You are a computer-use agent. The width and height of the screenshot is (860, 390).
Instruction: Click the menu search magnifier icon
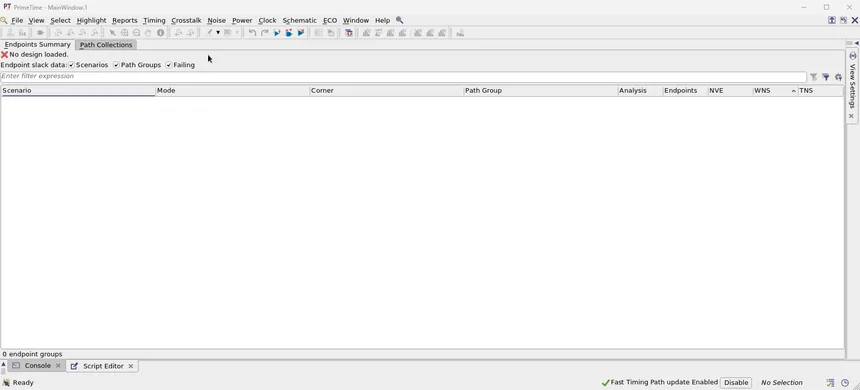[399, 20]
